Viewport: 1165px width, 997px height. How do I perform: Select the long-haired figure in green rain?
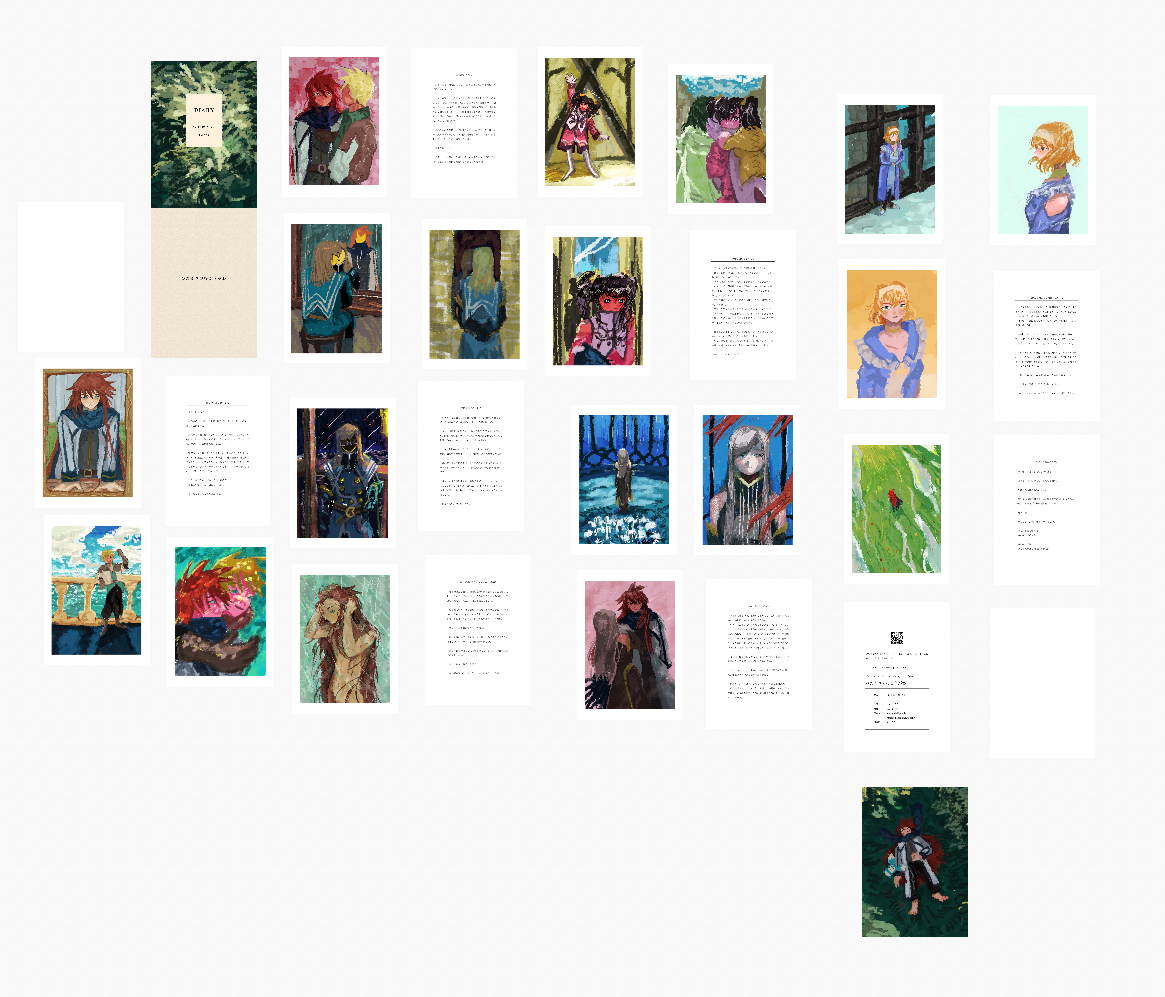click(344, 638)
